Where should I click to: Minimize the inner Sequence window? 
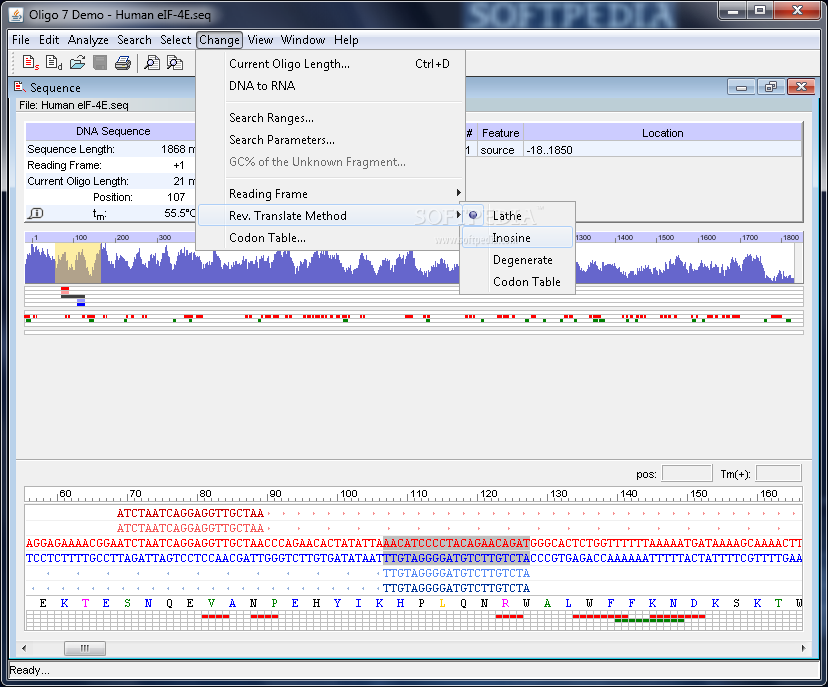pyautogui.click(x=741, y=87)
